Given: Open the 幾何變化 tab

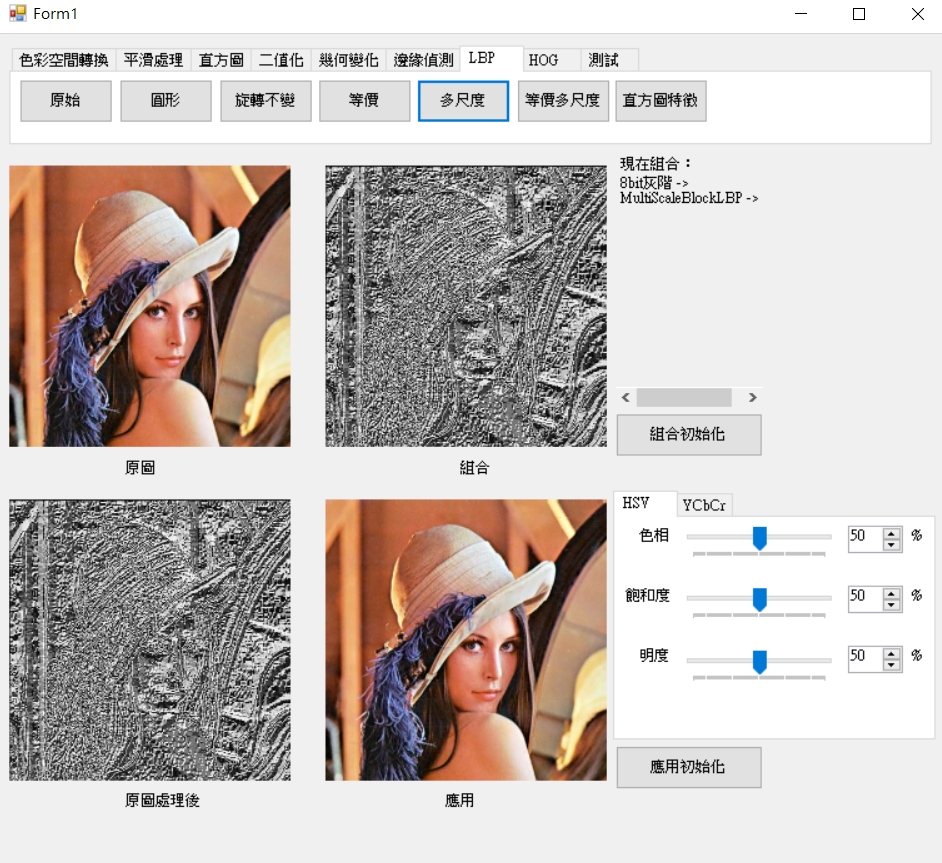Looking at the screenshot, I should coord(348,60).
